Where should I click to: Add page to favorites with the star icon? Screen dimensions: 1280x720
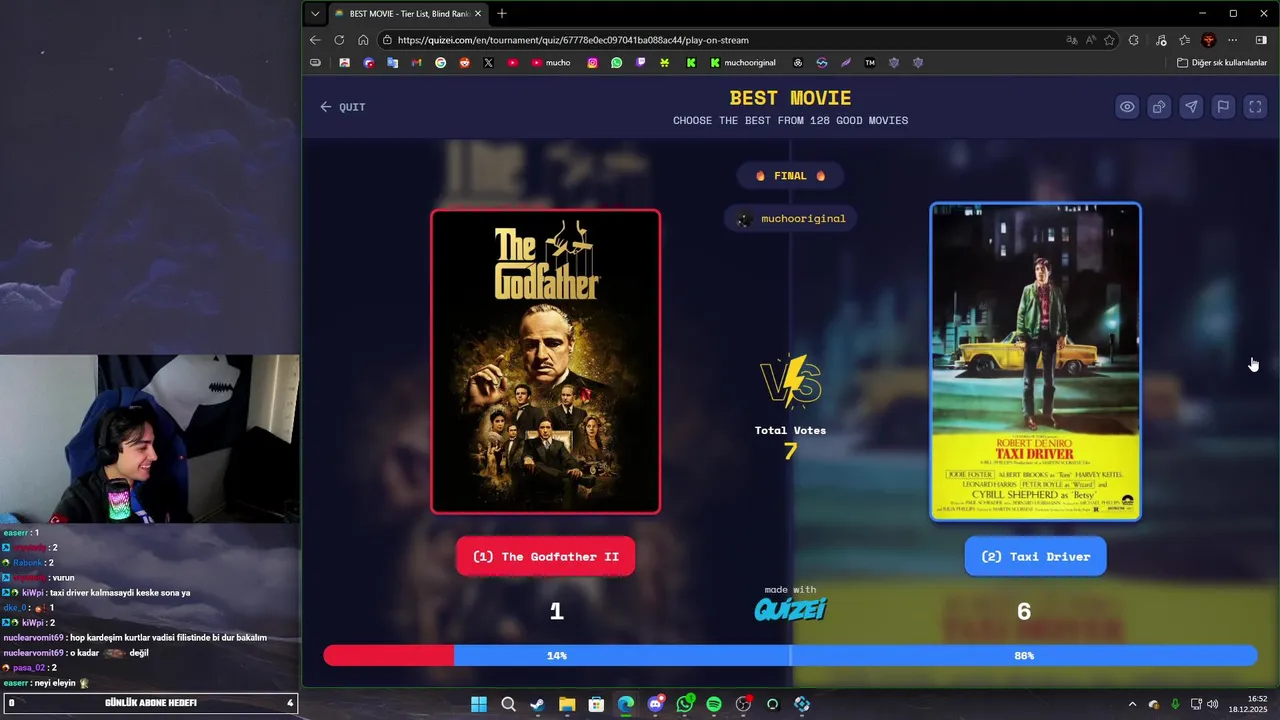1110,40
